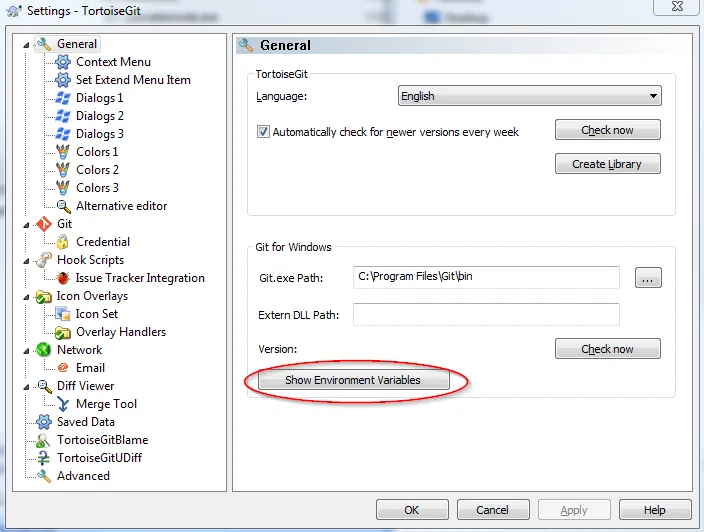Click the Apply button
This screenshot has height=532, width=704.
(x=574, y=510)
